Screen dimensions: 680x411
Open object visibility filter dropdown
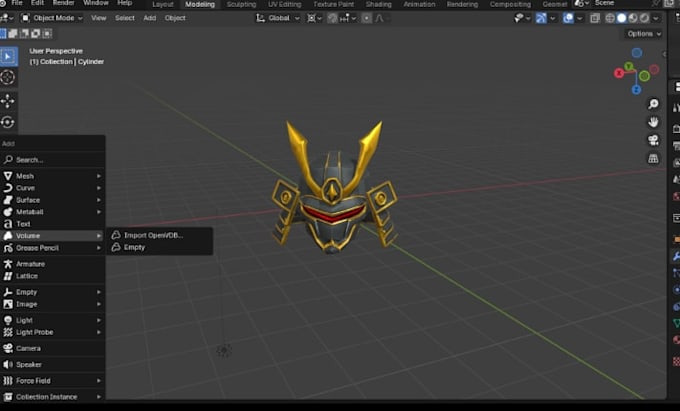coord(522,18)
